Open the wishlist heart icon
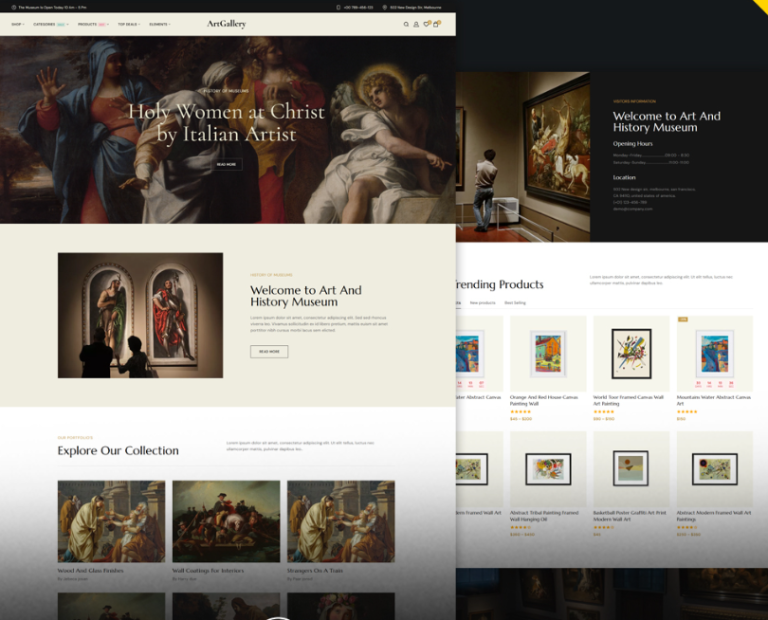The image size is (768, 620). click(426, 24)
